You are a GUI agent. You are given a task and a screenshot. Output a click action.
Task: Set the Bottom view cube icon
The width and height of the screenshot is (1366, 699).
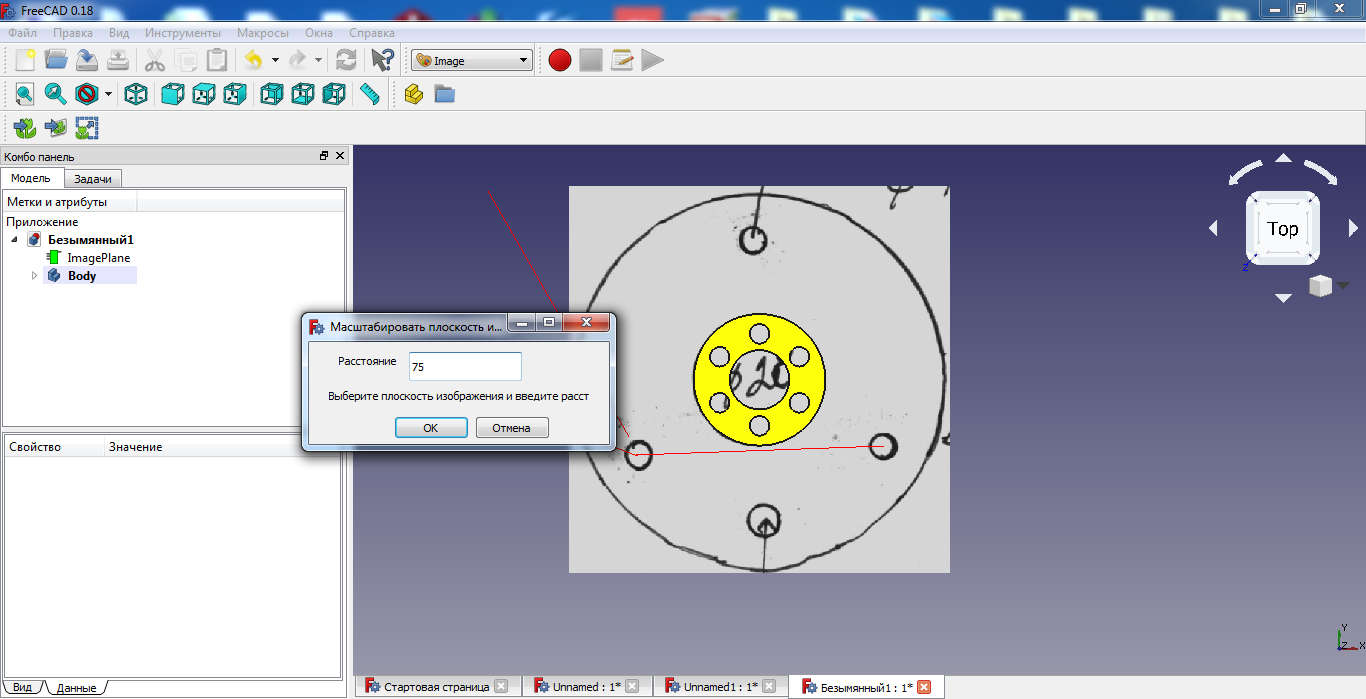[303, 94]
